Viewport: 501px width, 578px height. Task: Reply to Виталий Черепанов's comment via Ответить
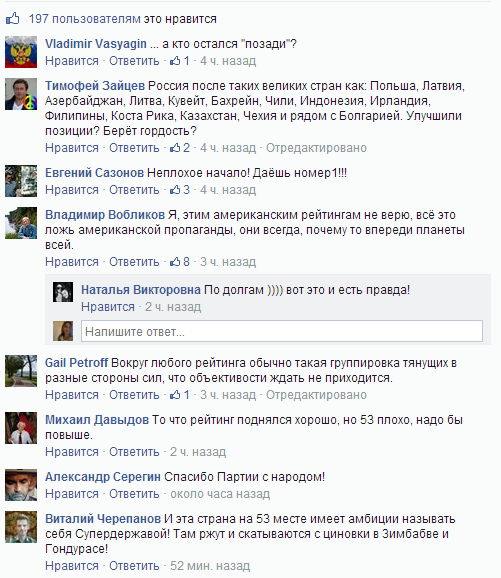coord(134,566)
